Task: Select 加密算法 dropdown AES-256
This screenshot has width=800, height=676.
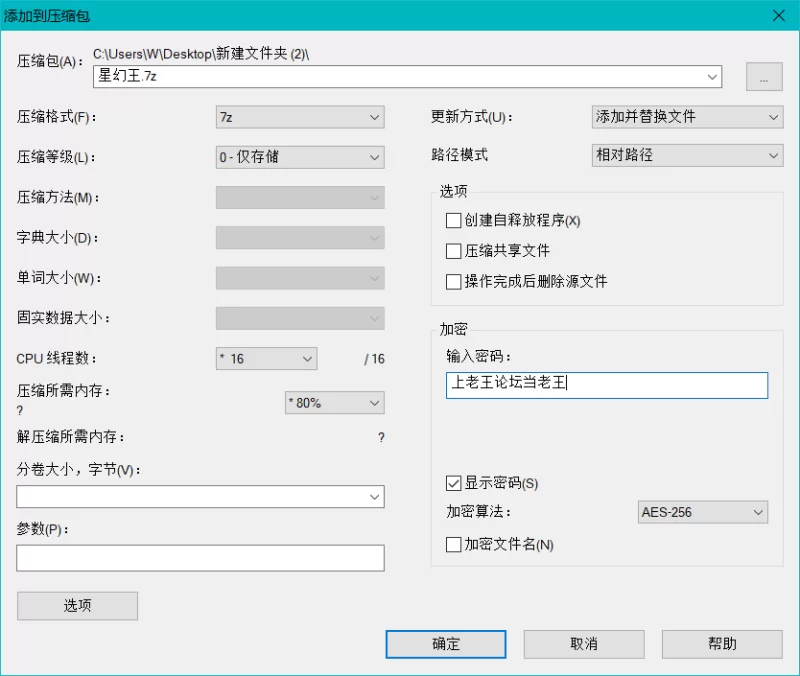Action: click(x=703, y=513)
